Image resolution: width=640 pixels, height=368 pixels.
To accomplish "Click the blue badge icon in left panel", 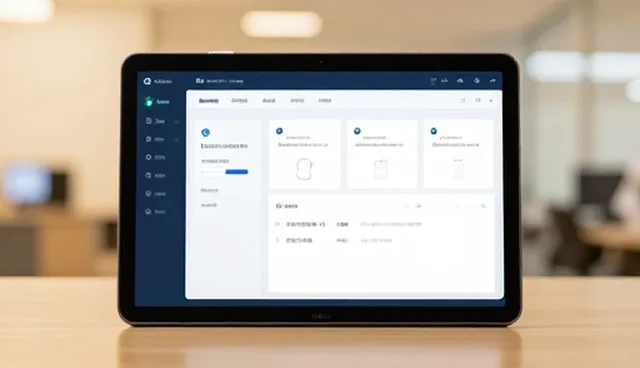I will point(205,132).
